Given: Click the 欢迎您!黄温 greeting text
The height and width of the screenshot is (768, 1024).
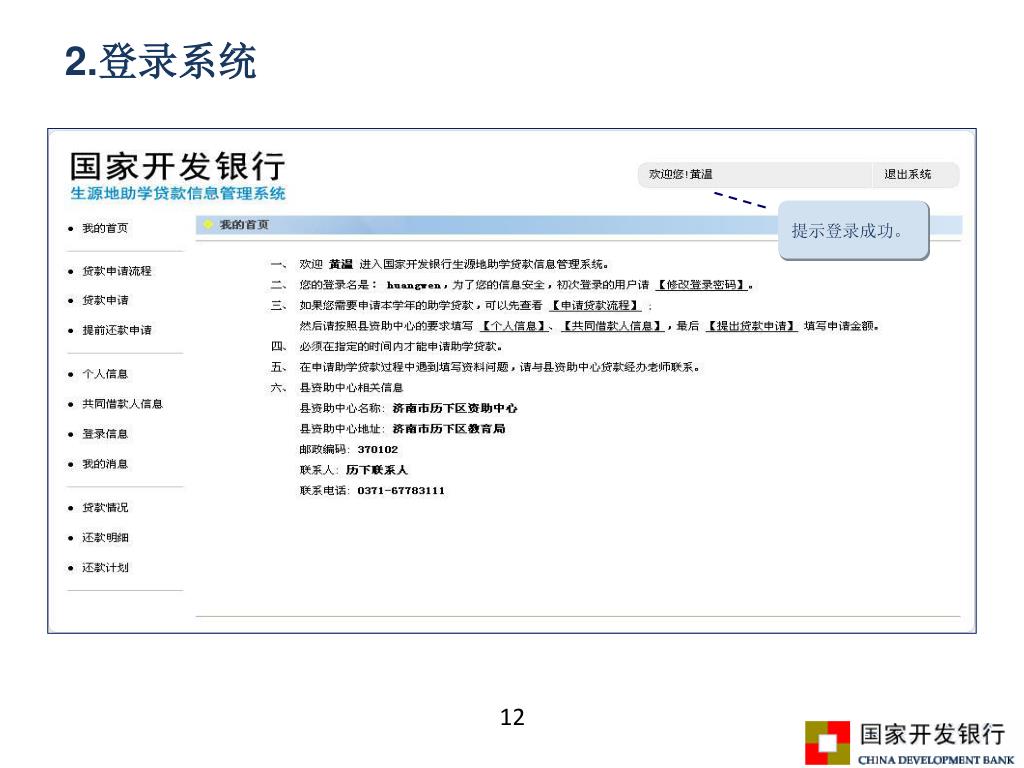Looking at the screenshot, I should 680,174.
